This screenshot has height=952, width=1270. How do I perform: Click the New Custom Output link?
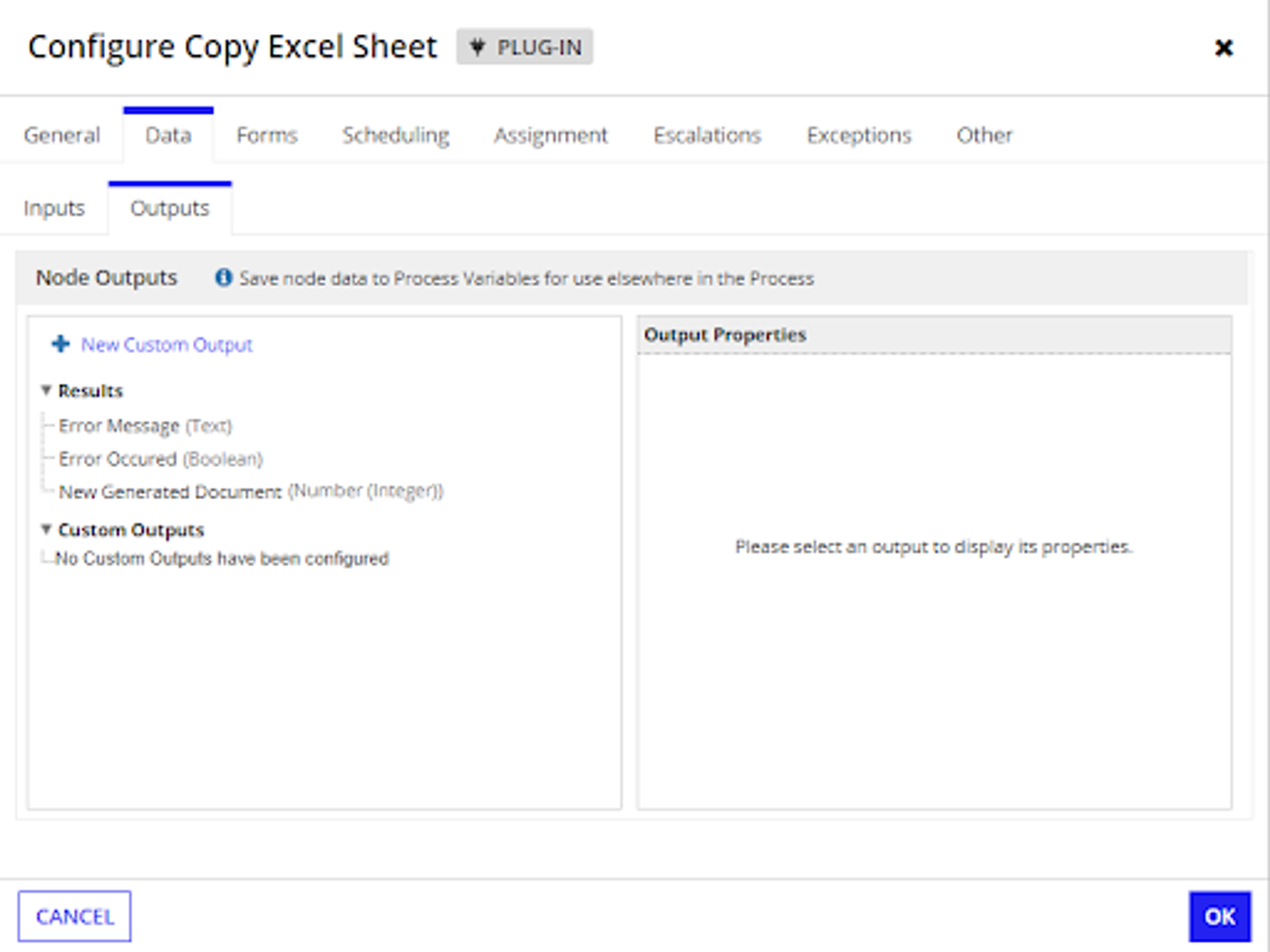(x=166, y=345)
